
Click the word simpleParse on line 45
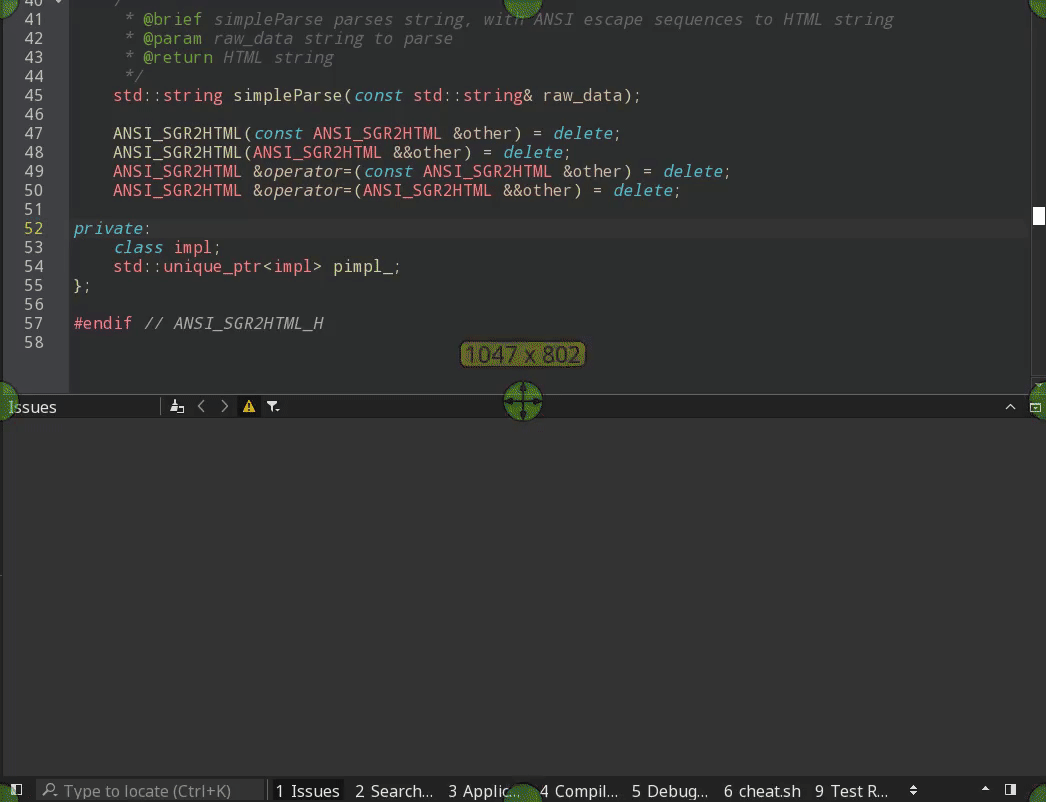(x=288, y=95)
